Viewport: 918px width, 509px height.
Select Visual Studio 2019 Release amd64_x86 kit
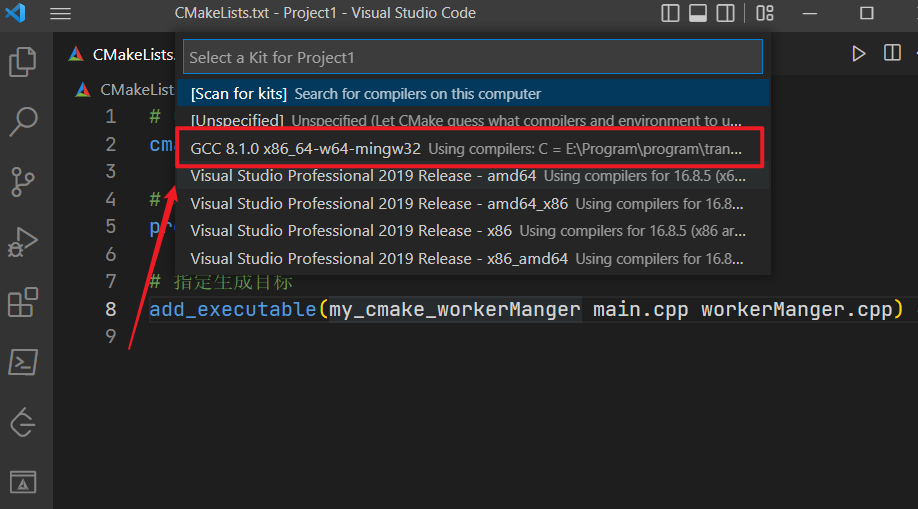[473, 204]
